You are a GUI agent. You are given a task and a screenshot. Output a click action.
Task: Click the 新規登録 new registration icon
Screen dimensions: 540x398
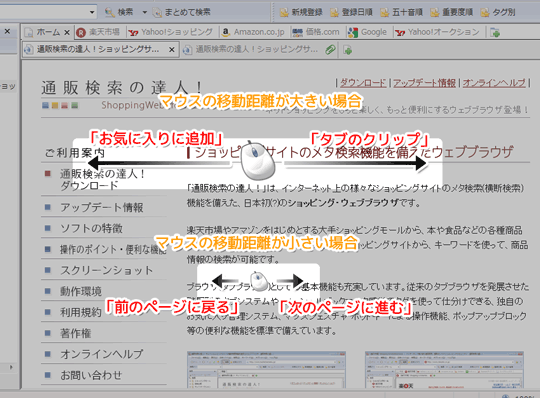(x=284, y=13)
